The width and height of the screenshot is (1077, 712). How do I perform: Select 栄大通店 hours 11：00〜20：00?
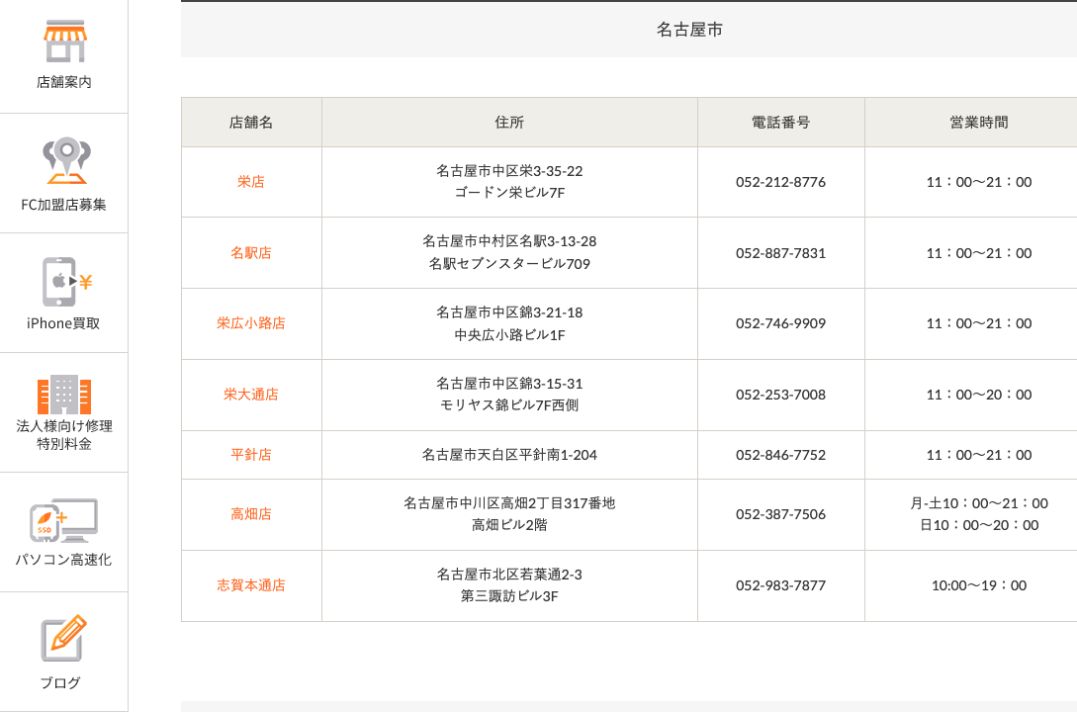[979, 395]
